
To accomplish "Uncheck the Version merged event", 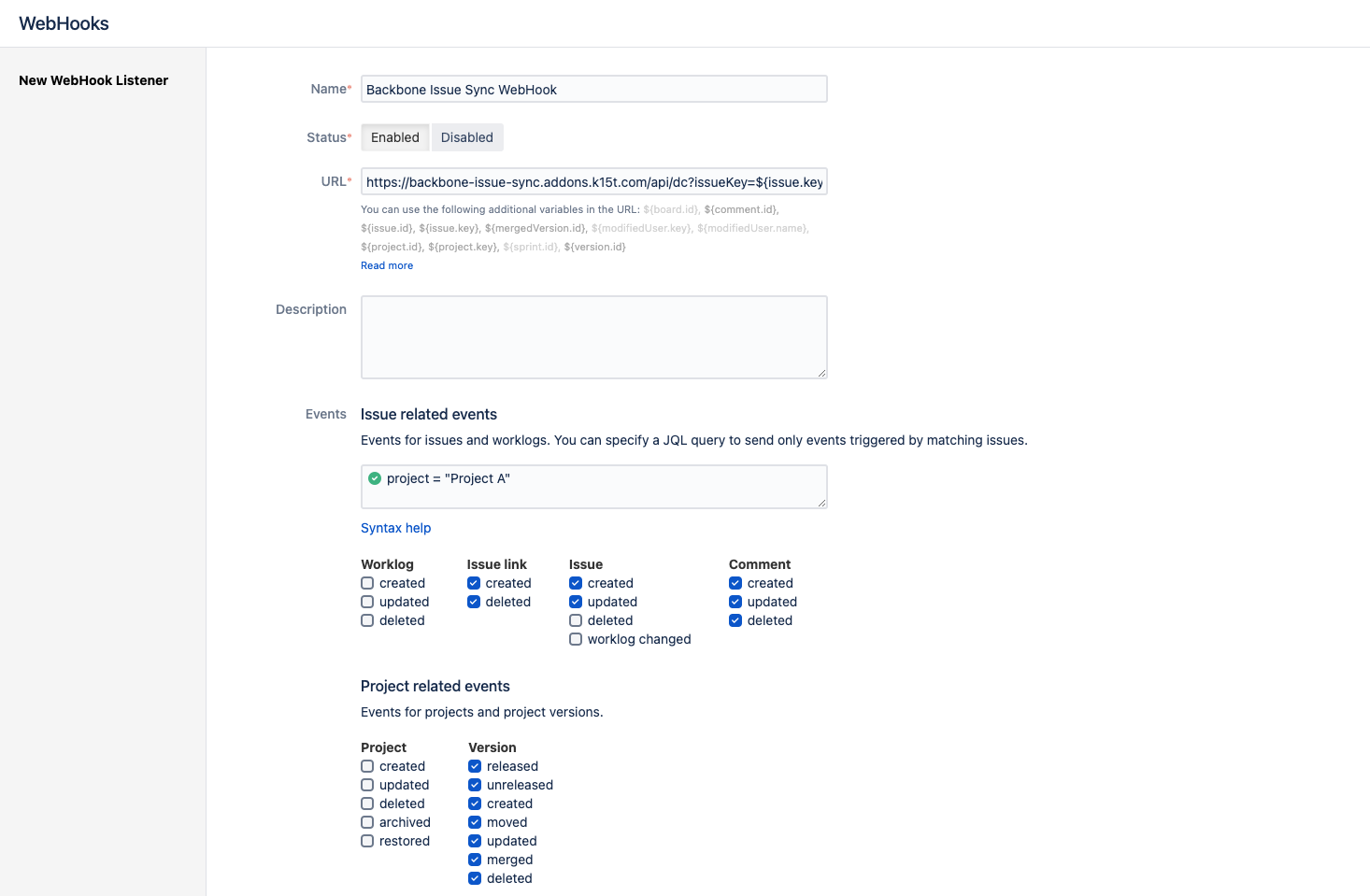I will coord(474,860).
